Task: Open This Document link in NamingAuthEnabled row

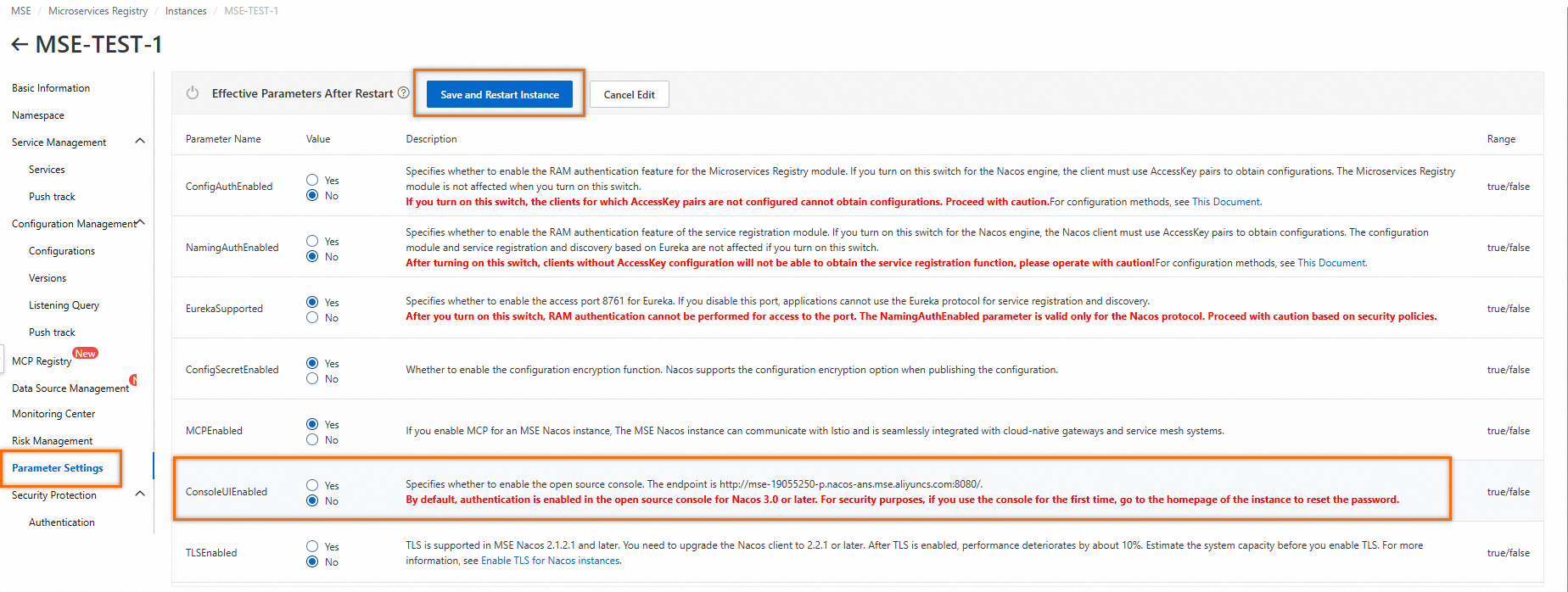Action: pos(1331,263)
